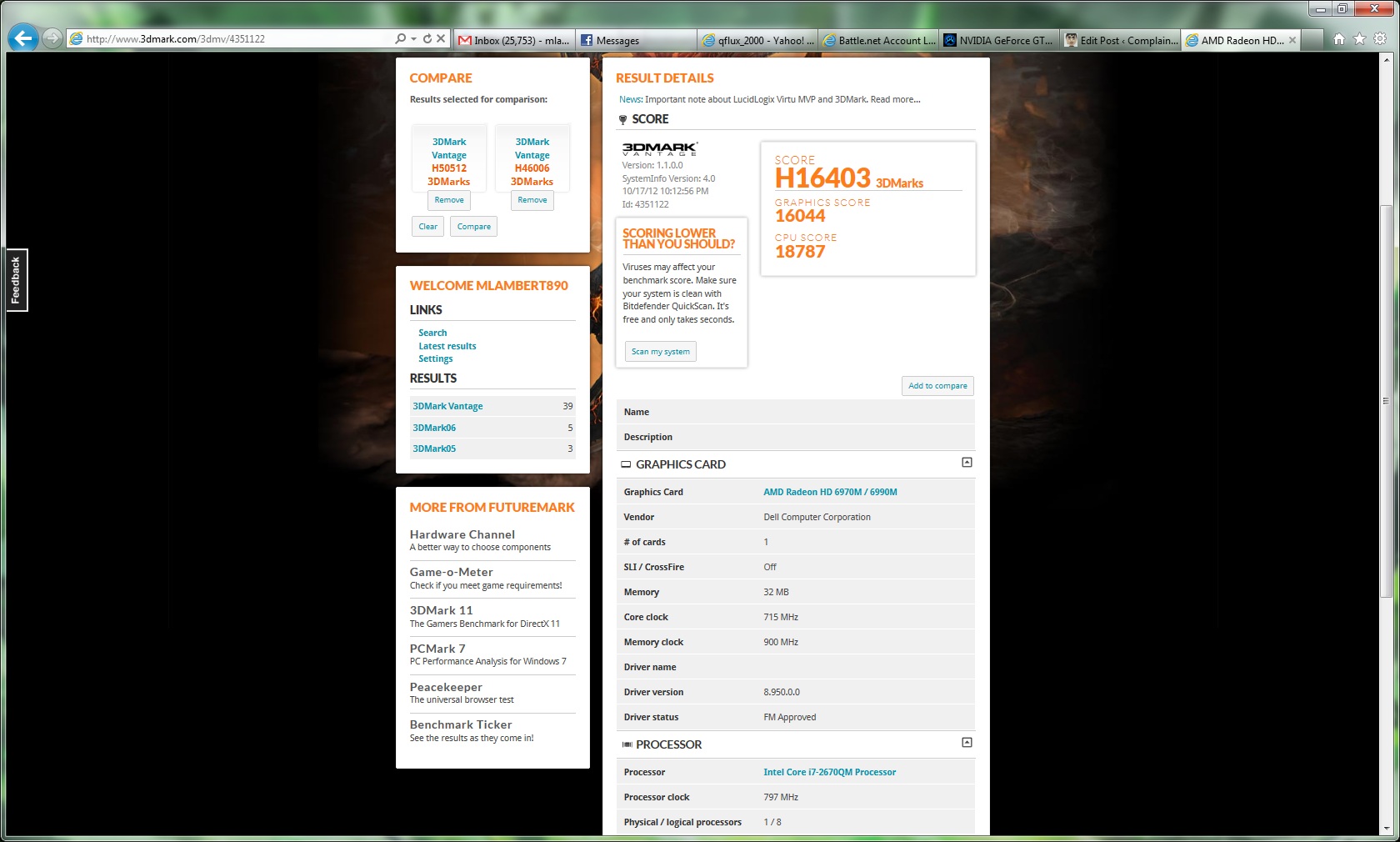
Task: Open the Feedback side tab
Action: 16,280
